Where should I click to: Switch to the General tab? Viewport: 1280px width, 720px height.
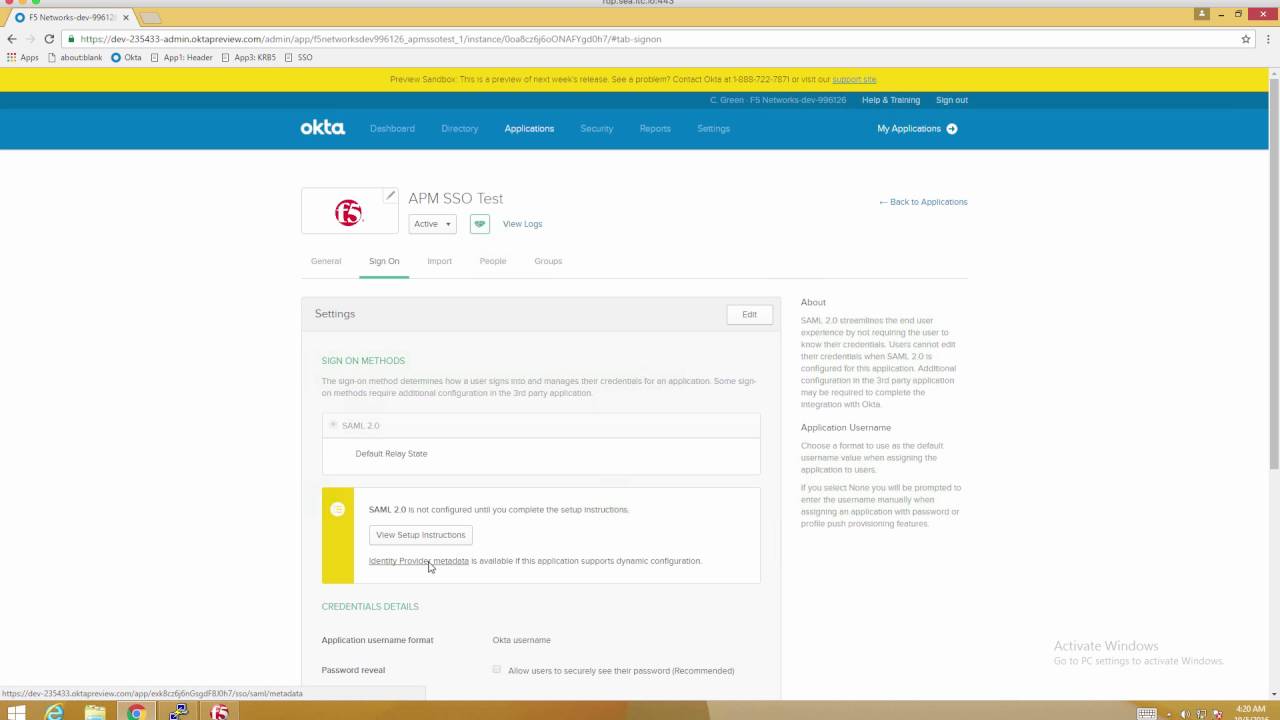tap(326, 261)
